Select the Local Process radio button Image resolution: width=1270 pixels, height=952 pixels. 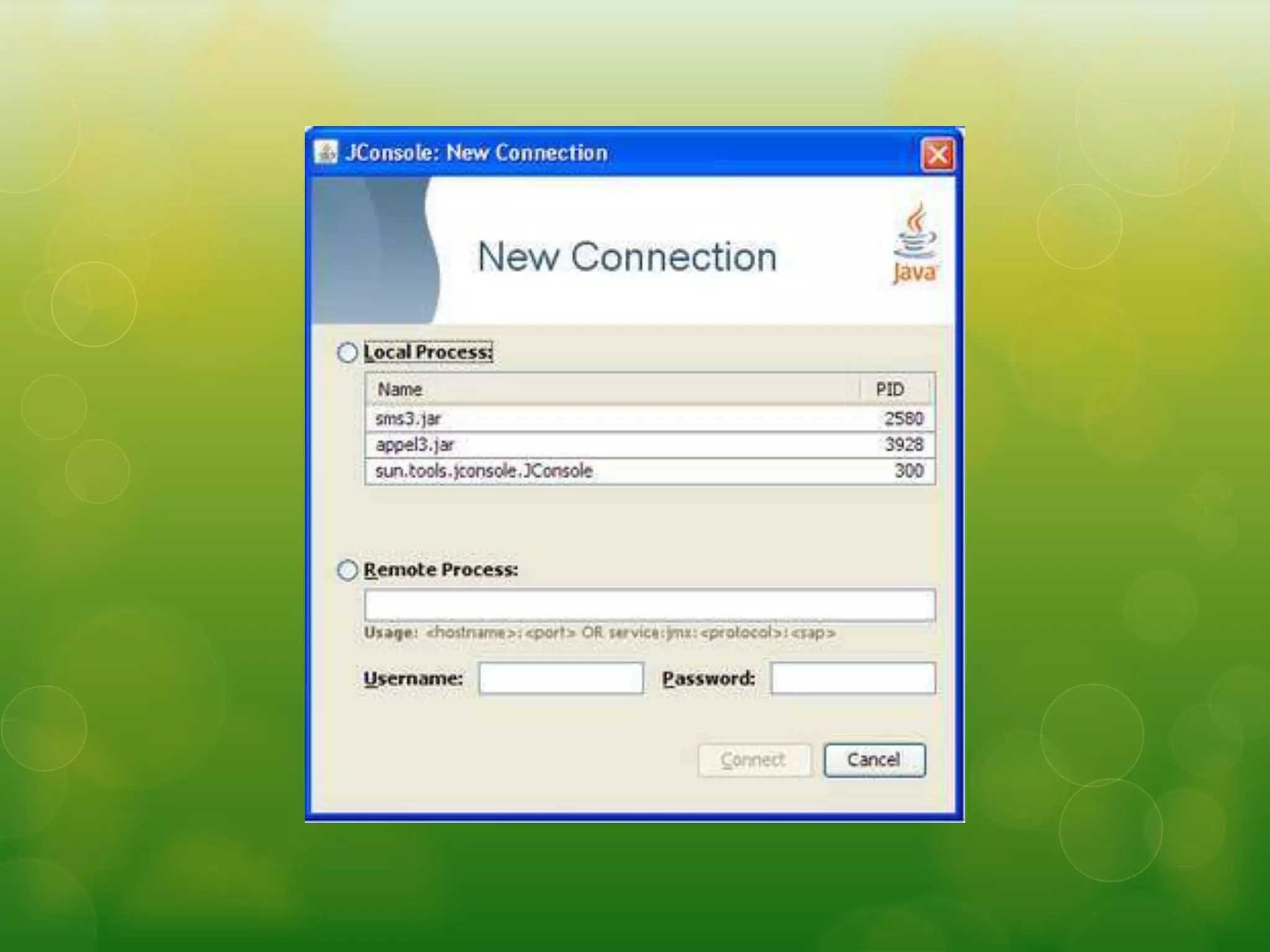(x=347, y=353)
